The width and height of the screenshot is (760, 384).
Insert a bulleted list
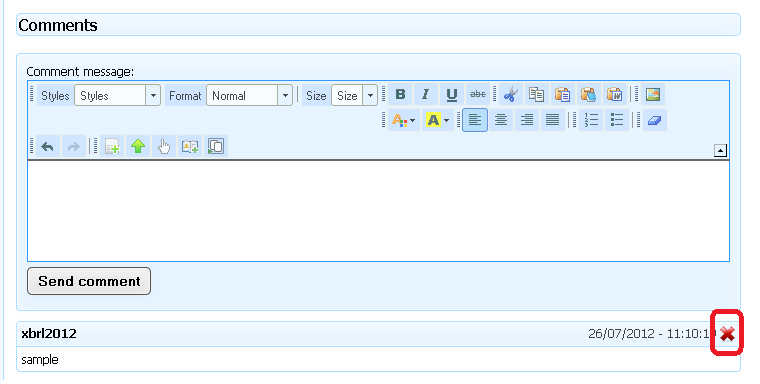(617, 120)
